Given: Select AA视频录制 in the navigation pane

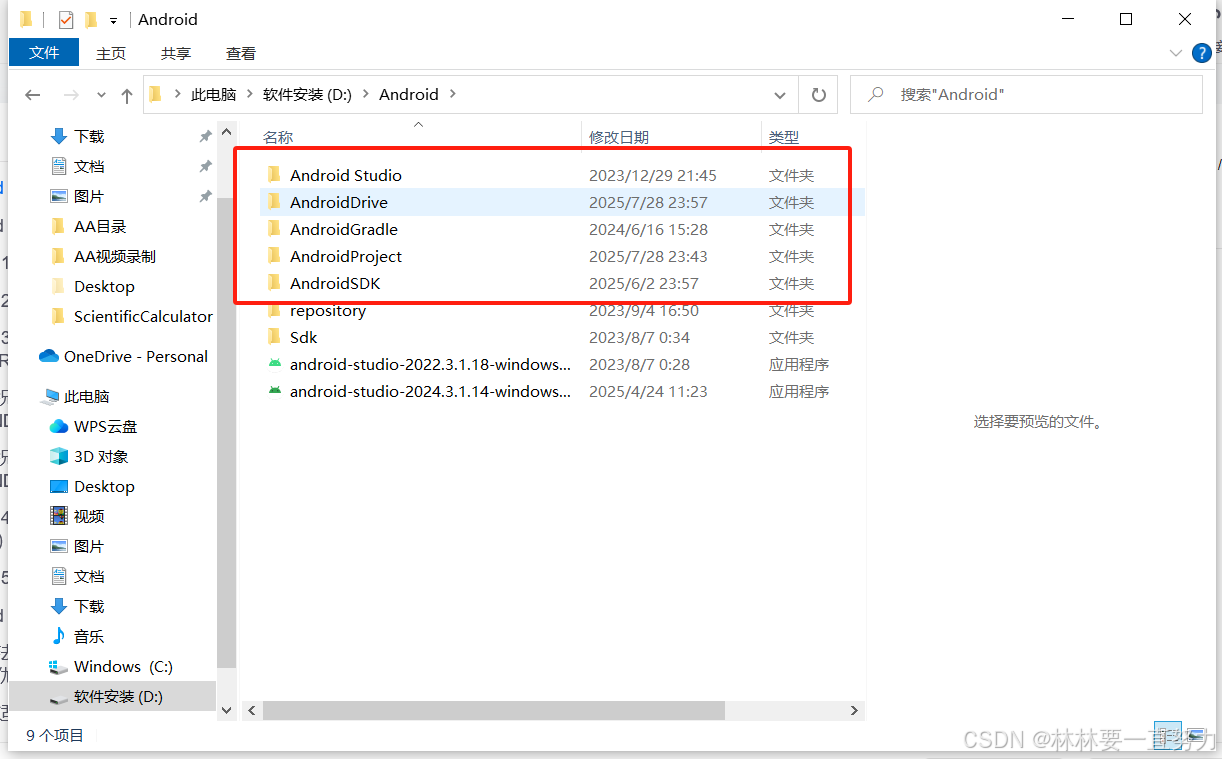Looking at the screenshot, I should 115,256.
